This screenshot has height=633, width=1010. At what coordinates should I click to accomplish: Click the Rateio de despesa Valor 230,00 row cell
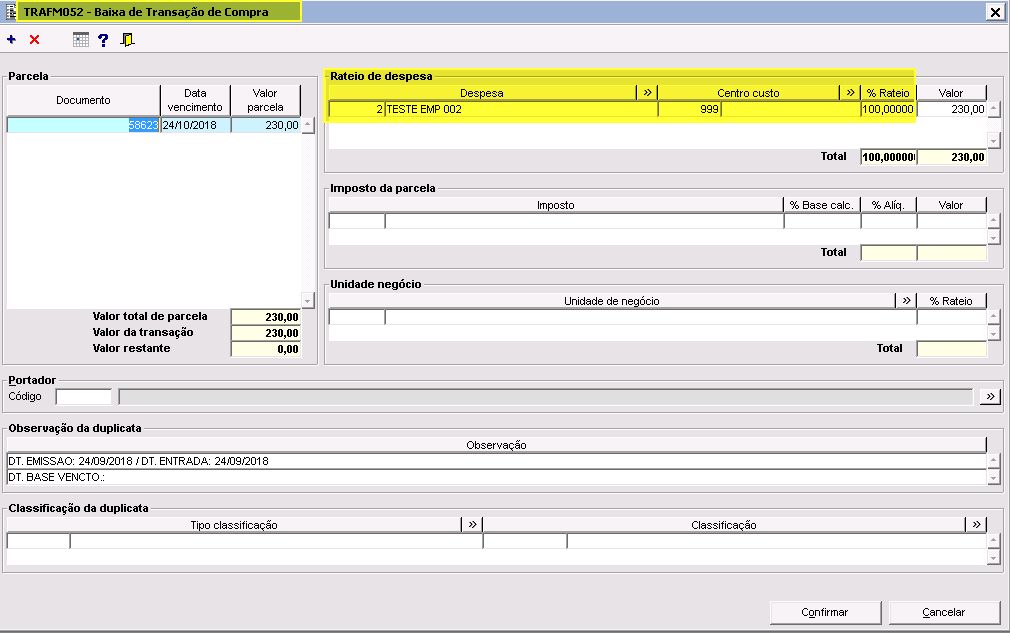coord(951,109)
